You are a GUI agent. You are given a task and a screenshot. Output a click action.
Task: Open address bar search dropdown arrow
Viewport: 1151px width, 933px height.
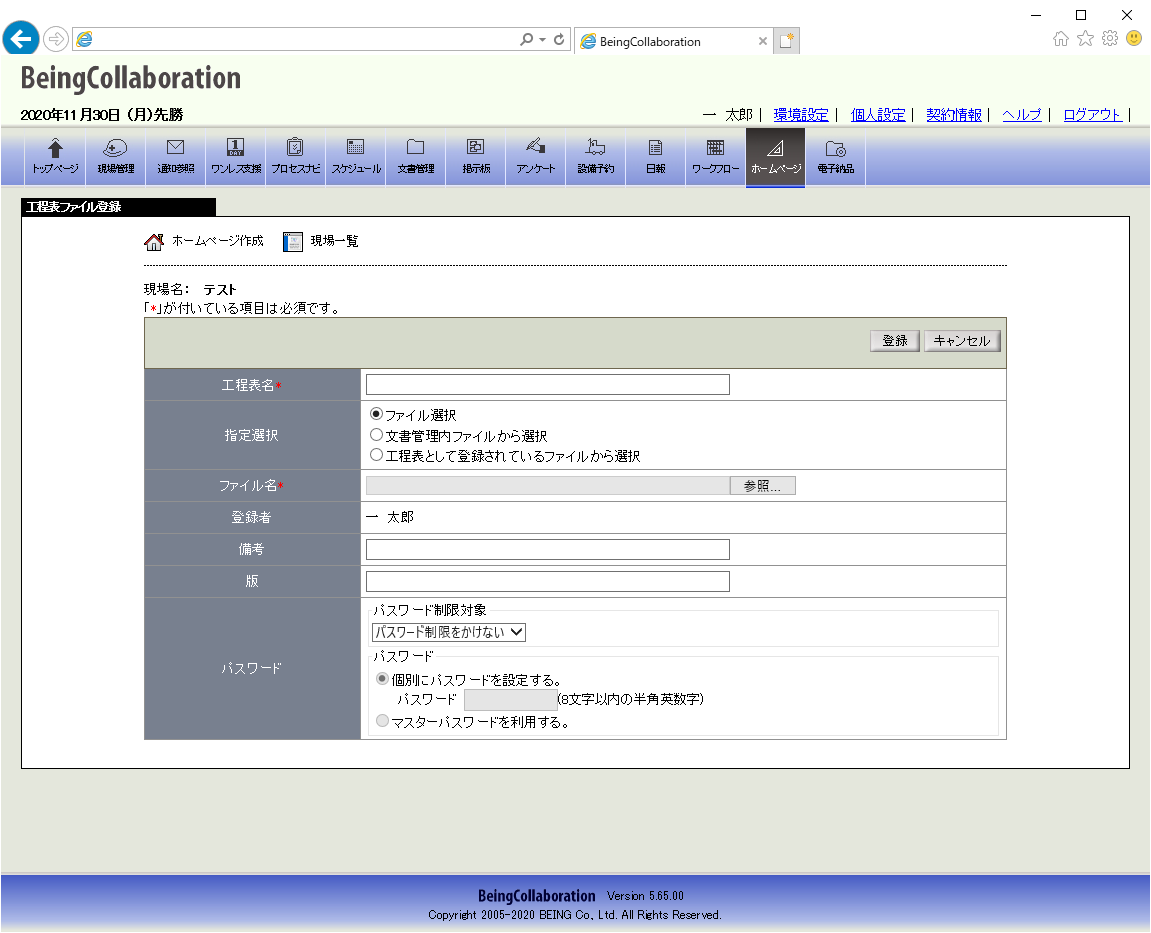pos(542,40)
